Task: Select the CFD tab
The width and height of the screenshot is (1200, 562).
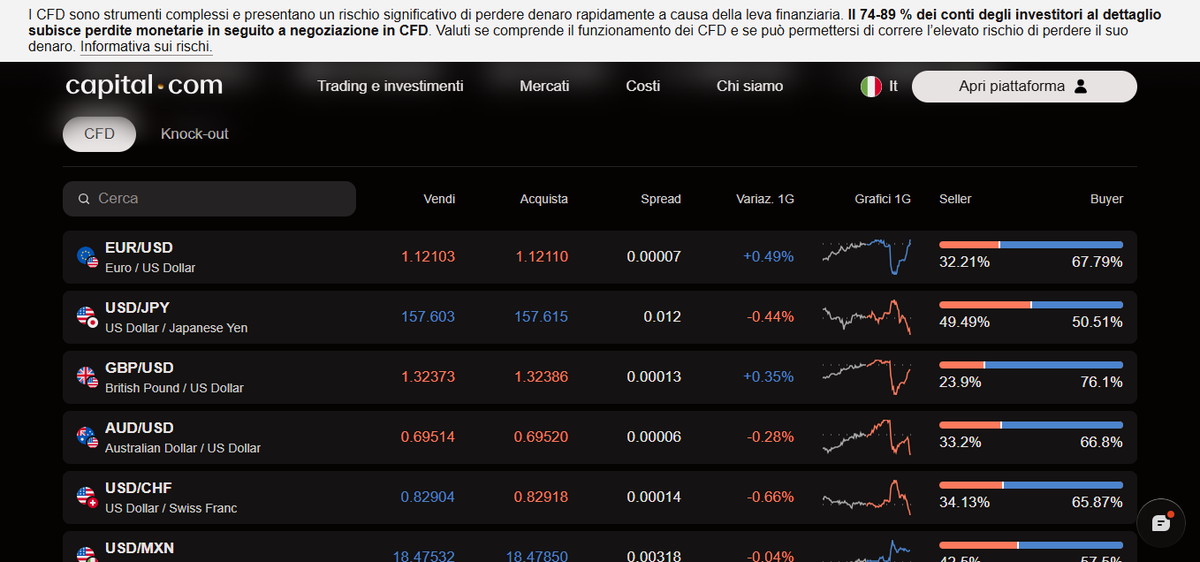Action: [99, 134]
